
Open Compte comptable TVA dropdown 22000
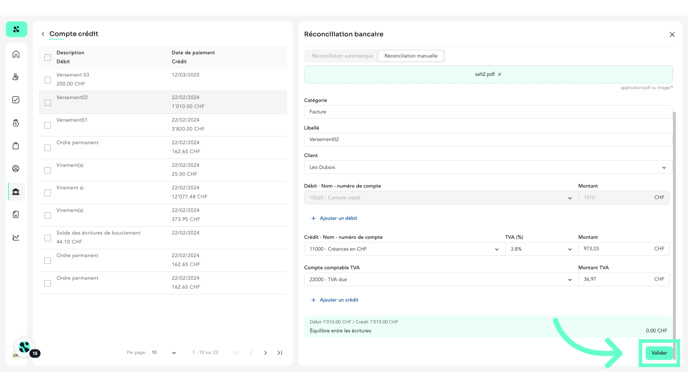pos(440,280)
